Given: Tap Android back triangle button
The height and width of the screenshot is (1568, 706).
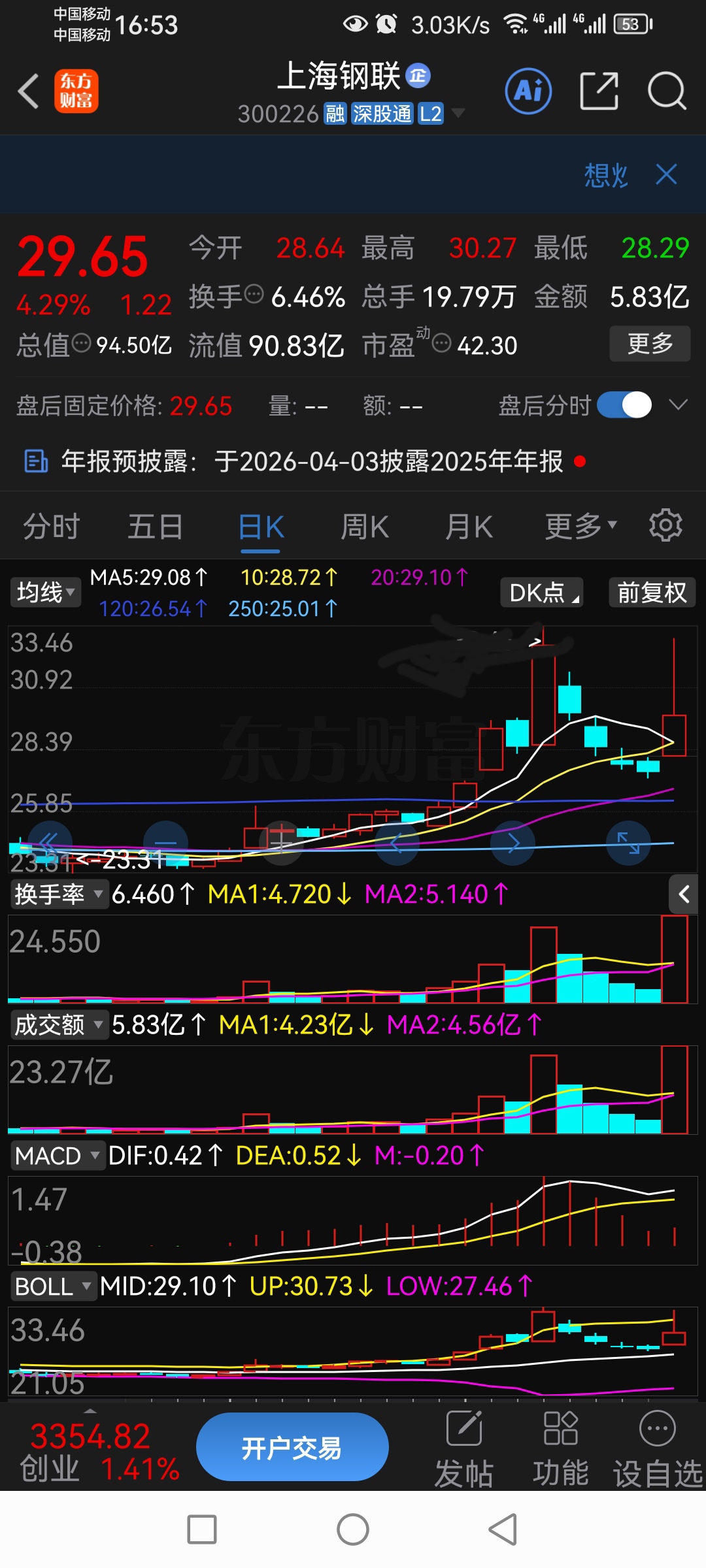Looking at the screenshot, I should coord(503,1529).
